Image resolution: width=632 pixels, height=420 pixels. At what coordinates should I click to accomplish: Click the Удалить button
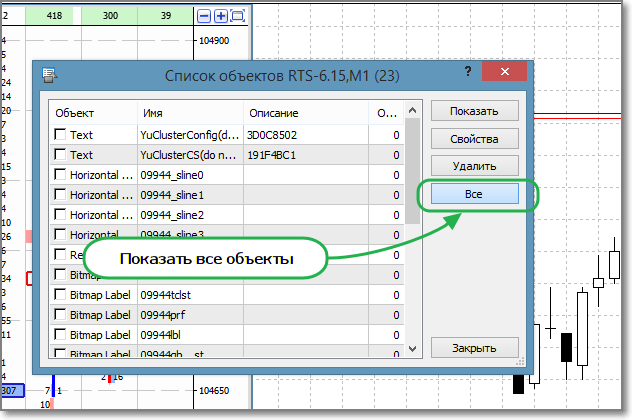[474, 166]
